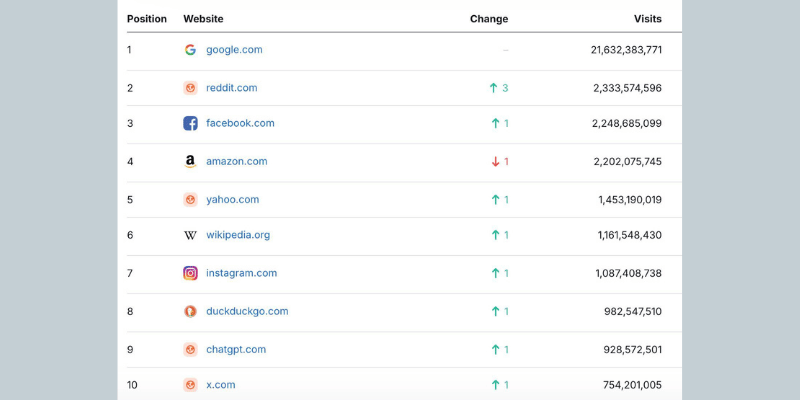Viewport: 800px width, 400px height.
Task: Click wikipedia.org's green up arrow
Action: click(x=495, y=235)
